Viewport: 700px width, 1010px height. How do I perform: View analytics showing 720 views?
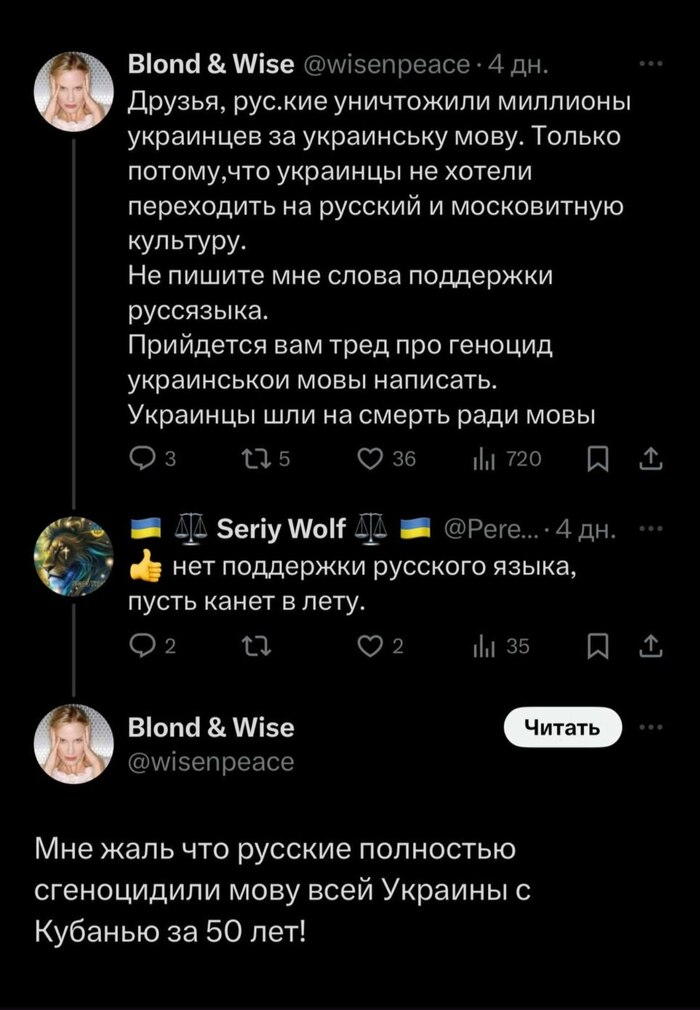coord(487,458)
